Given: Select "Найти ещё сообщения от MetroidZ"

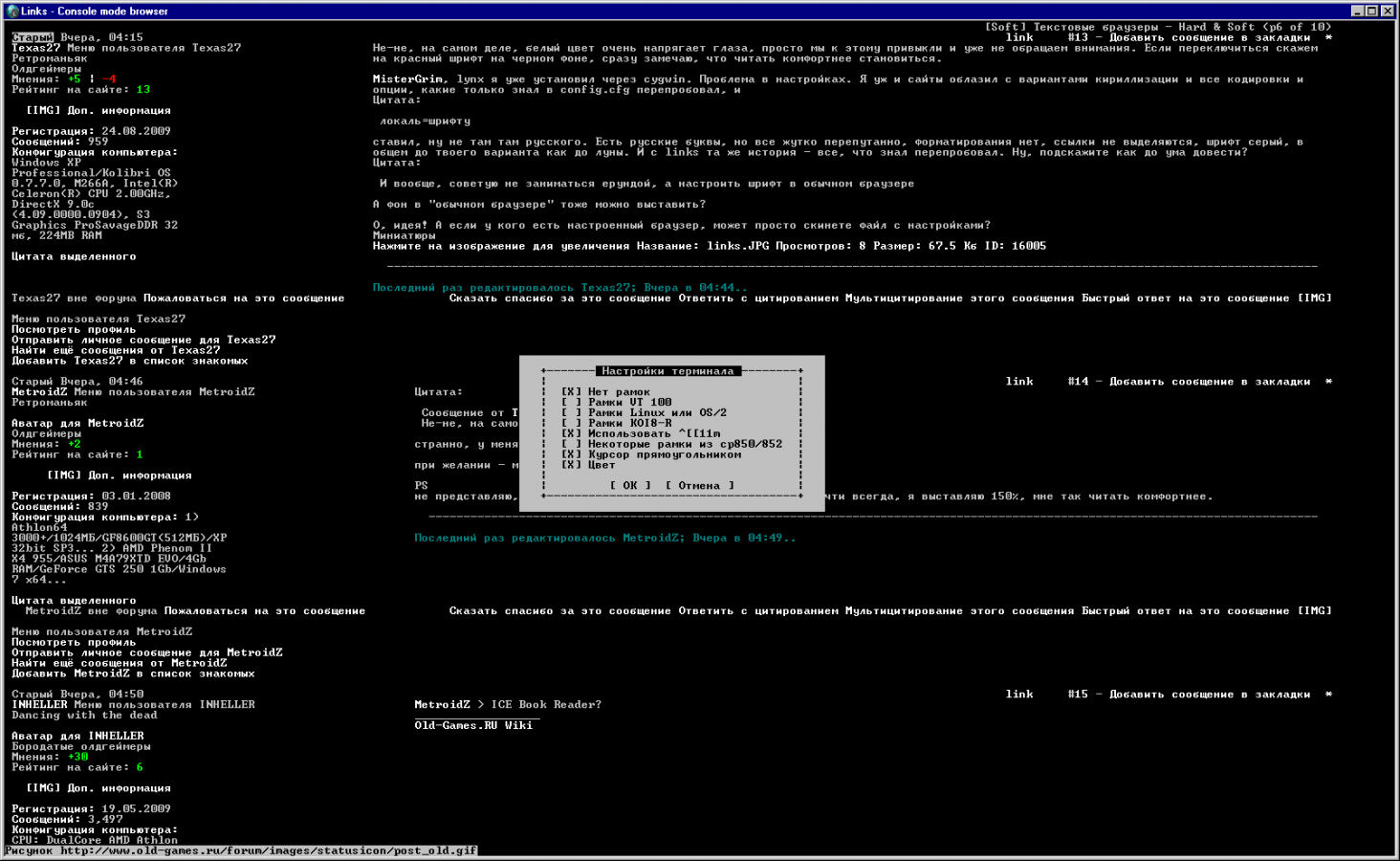Looking at the screenshot, I should [x=120, y=664].
